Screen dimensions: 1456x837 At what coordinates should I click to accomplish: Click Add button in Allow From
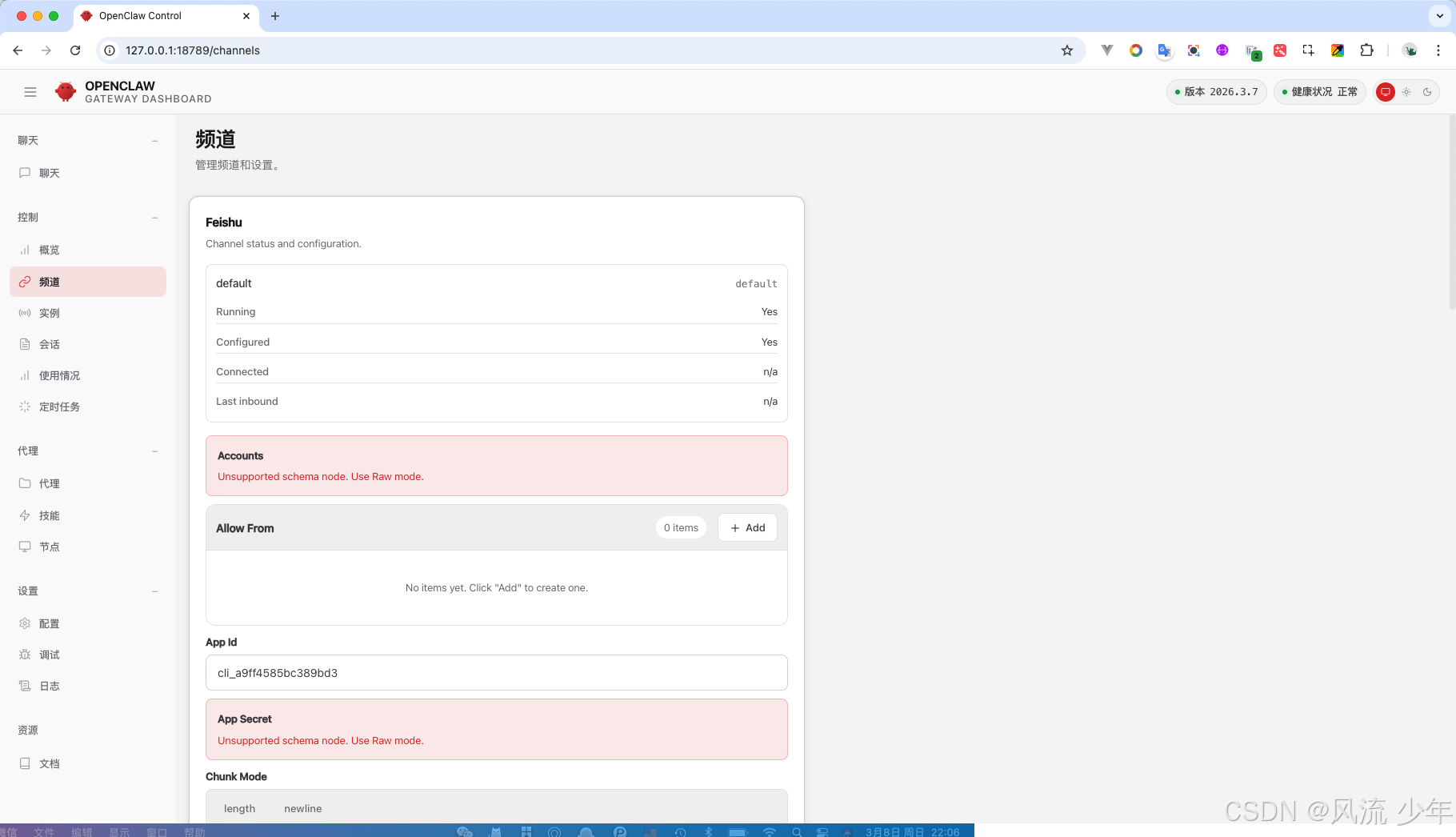click(x=747, y=527)
